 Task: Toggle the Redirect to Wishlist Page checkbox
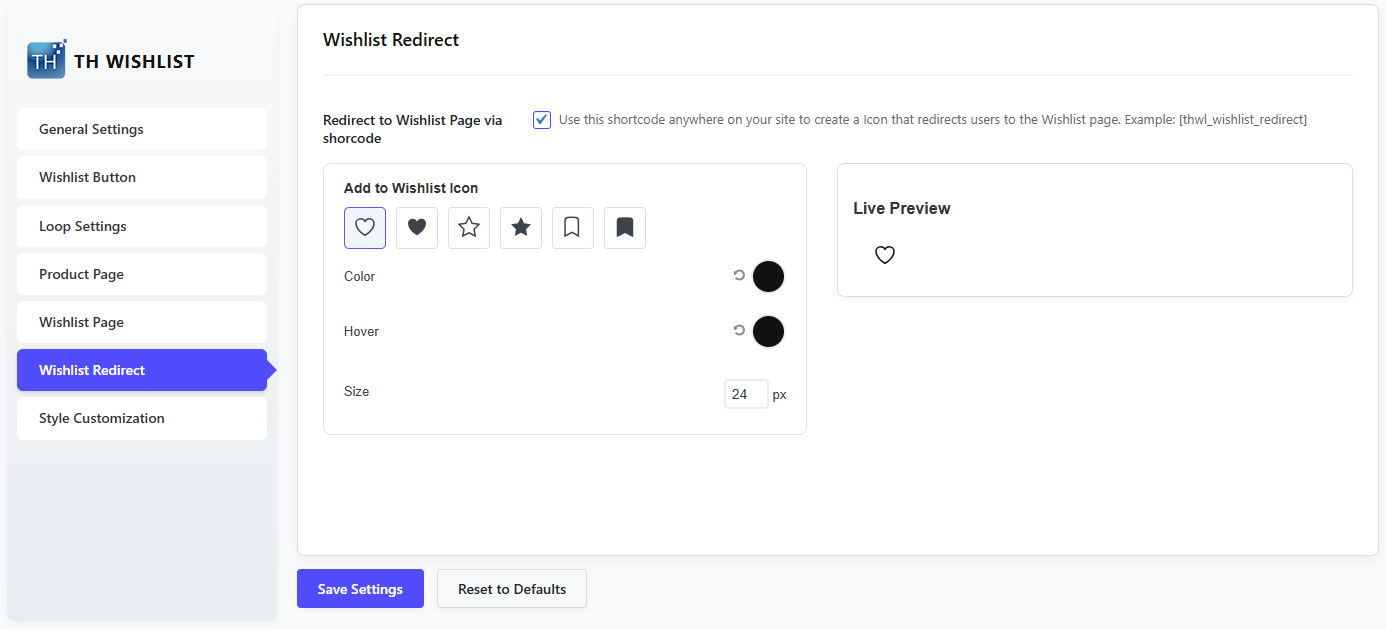click(x=542, y=120)
